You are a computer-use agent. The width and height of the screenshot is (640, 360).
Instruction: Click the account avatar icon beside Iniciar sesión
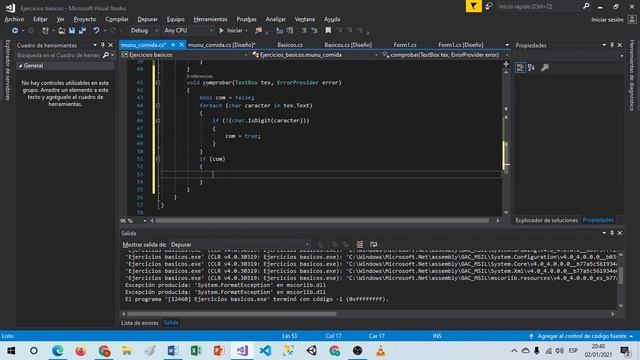pyautogui.click(x=632, y=19)
